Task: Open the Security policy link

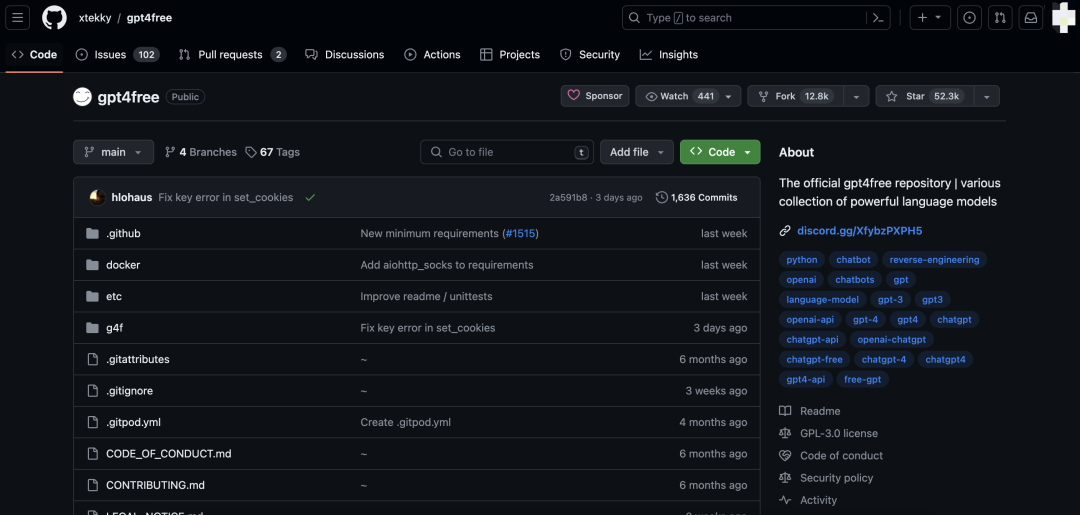Action: point(836,478)
